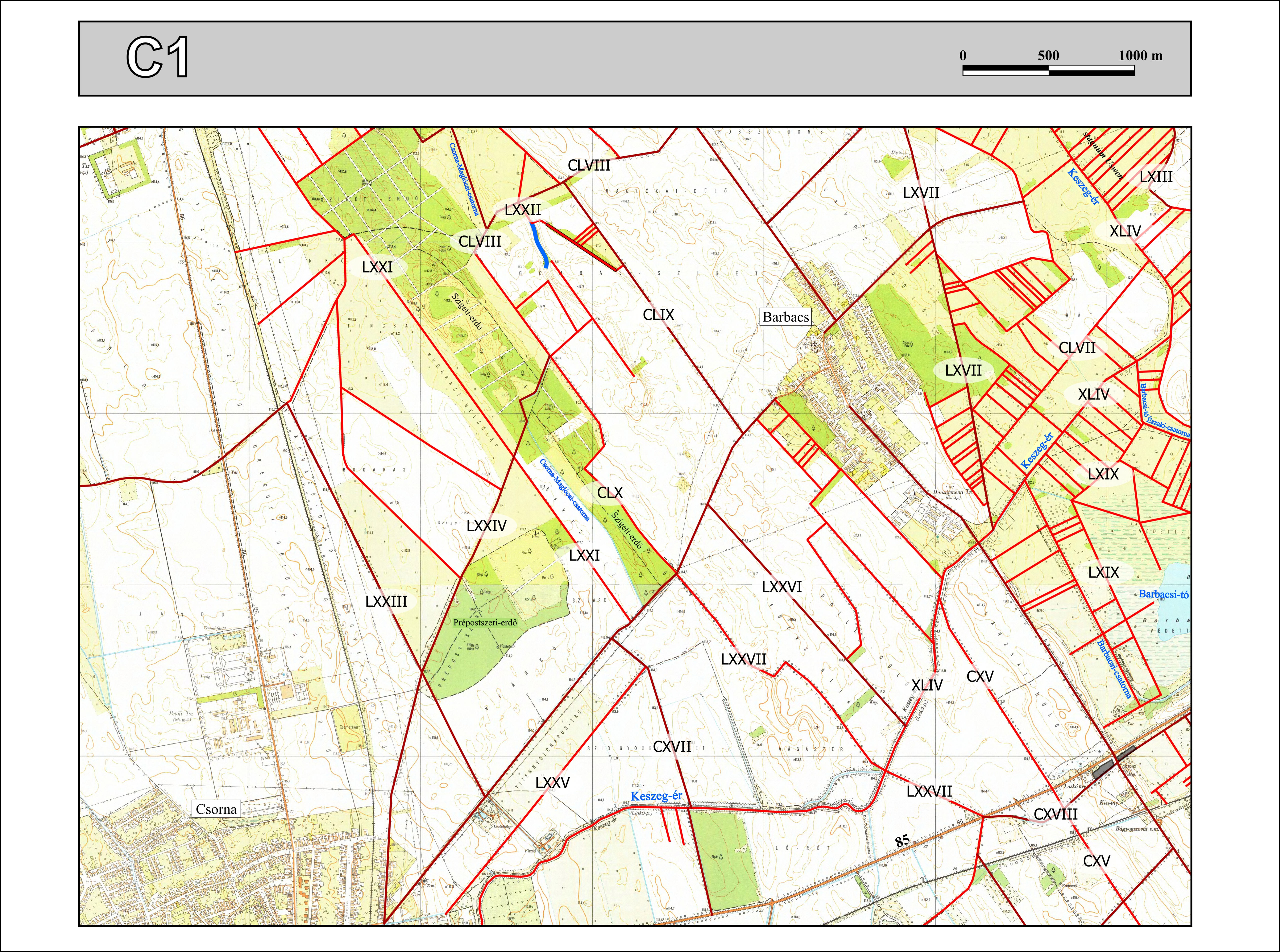Select the LXXVI parcel label

781,587
